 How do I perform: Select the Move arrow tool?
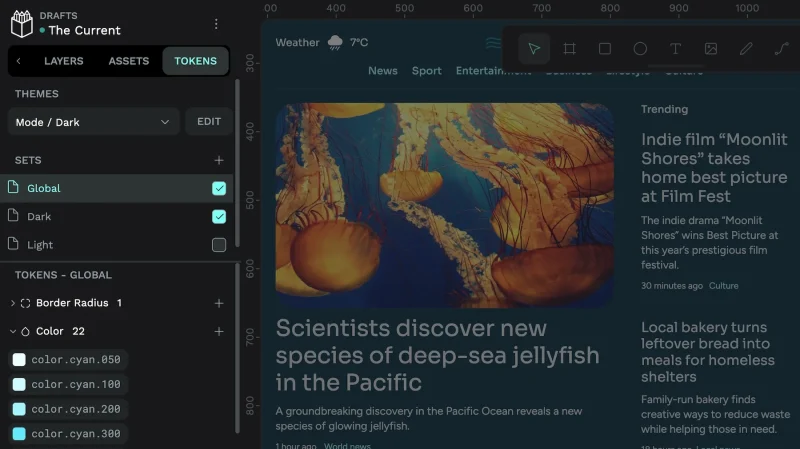coord(534,48)
